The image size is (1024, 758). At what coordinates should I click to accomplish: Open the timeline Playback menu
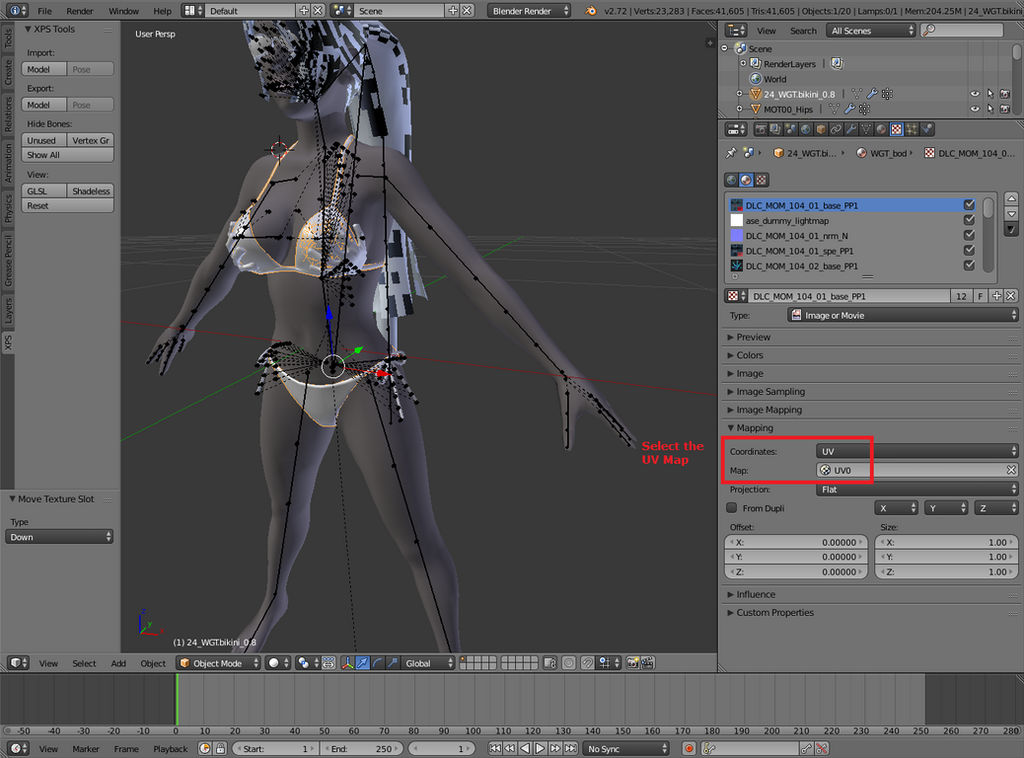point(170,749)
